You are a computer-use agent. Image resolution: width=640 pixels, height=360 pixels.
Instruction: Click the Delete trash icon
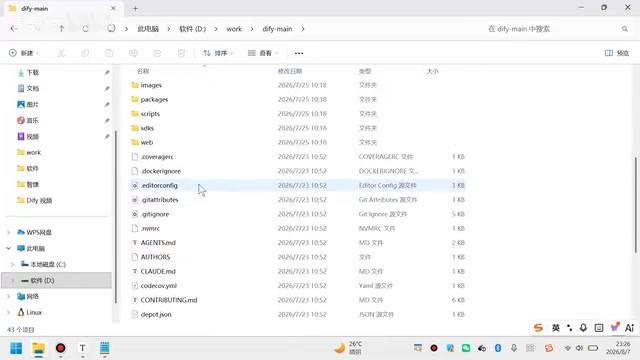click(181, 53)
